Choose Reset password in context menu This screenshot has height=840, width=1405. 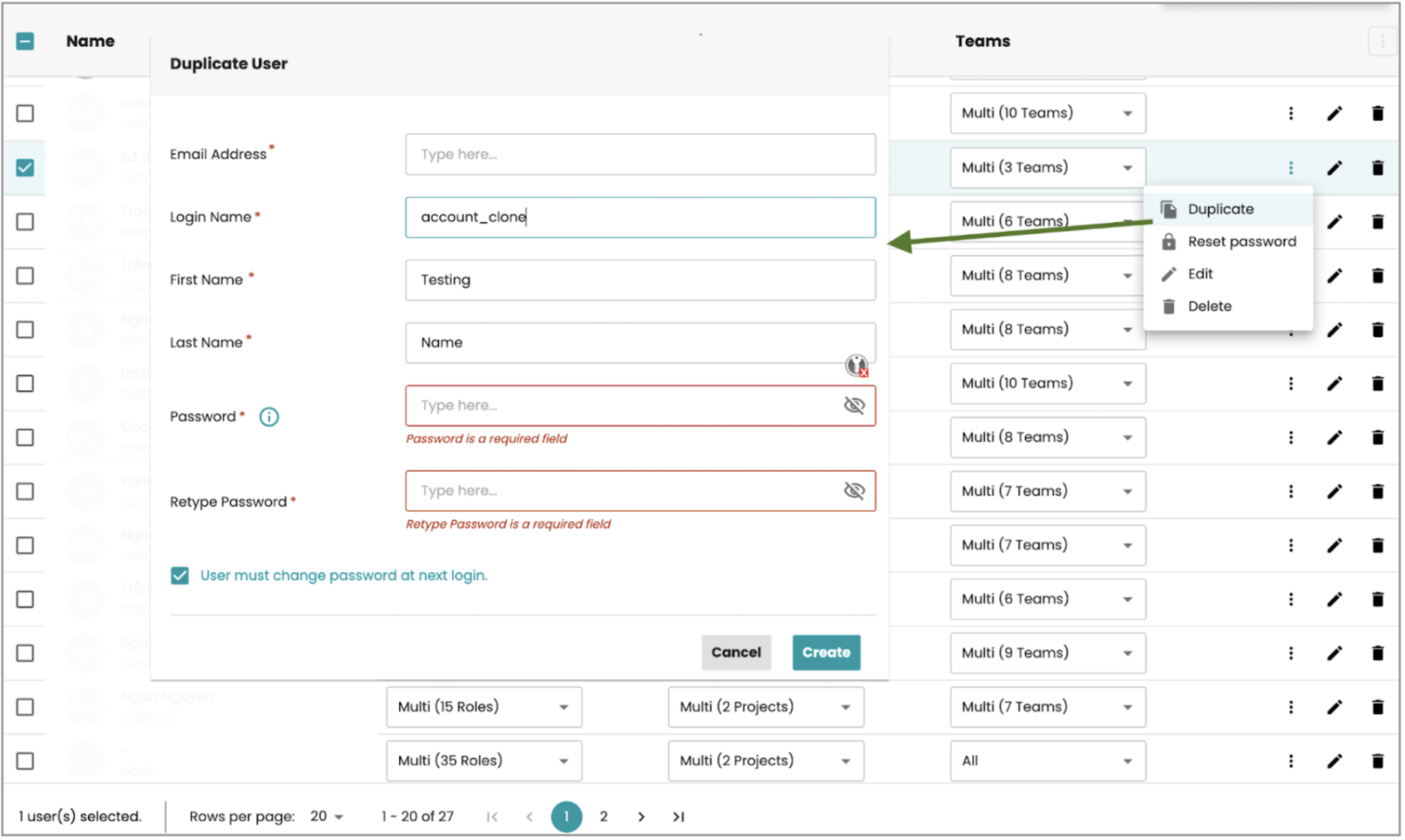click(x=1241, y=242)
